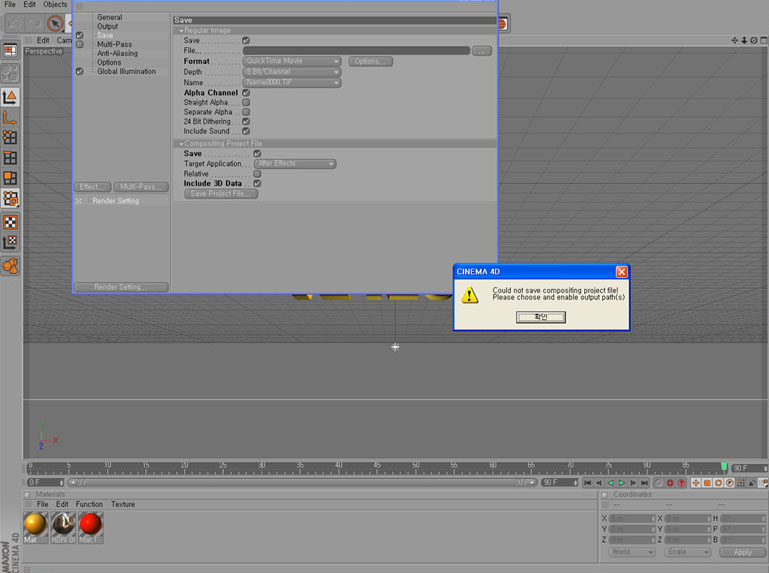Select the General render settings page
Image resolution: width=769 pixels, height=573 pixels.
click(x=109, y=17)
